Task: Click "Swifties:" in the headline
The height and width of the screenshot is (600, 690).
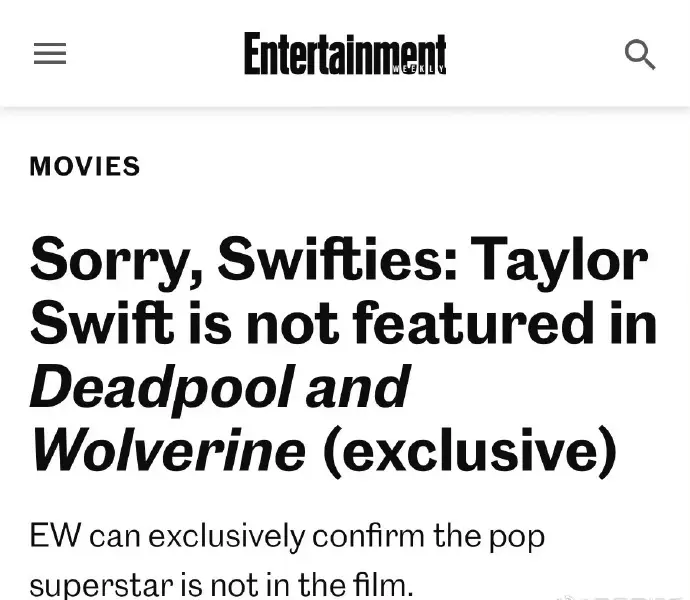Action: [x=338, y=259]
